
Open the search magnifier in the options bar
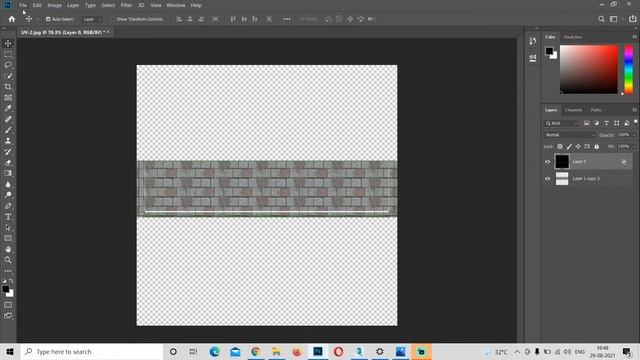tap(601, 19)
